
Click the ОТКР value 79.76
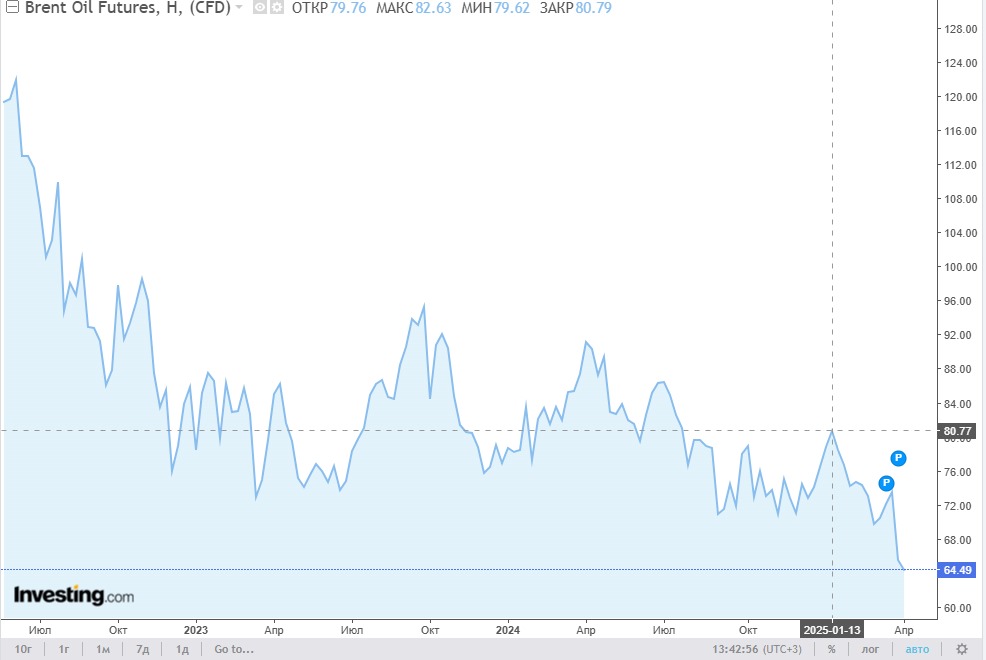pyautogui.click(x=348, y=8)
